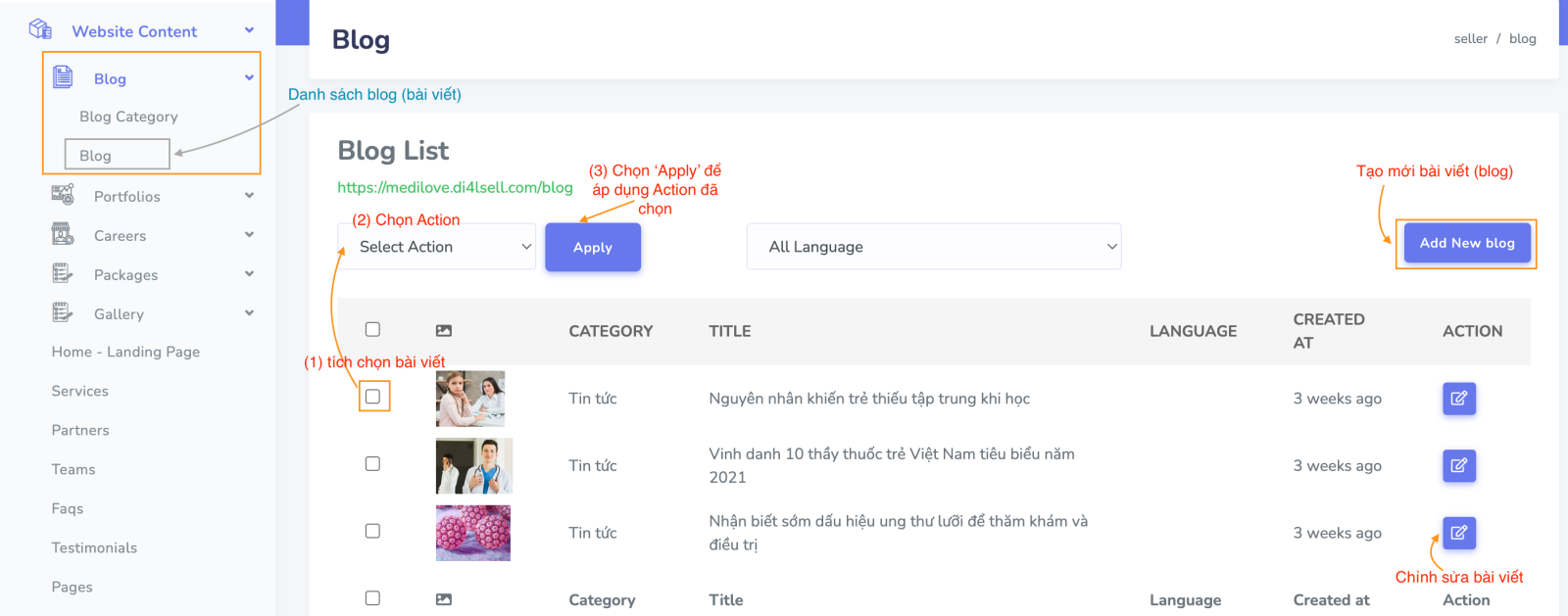This screenshot has height=616, width=1568.
Task: Tick checkbox for 'Vinh danh 10 thầy thuốc' post
Action: (372, 464)
